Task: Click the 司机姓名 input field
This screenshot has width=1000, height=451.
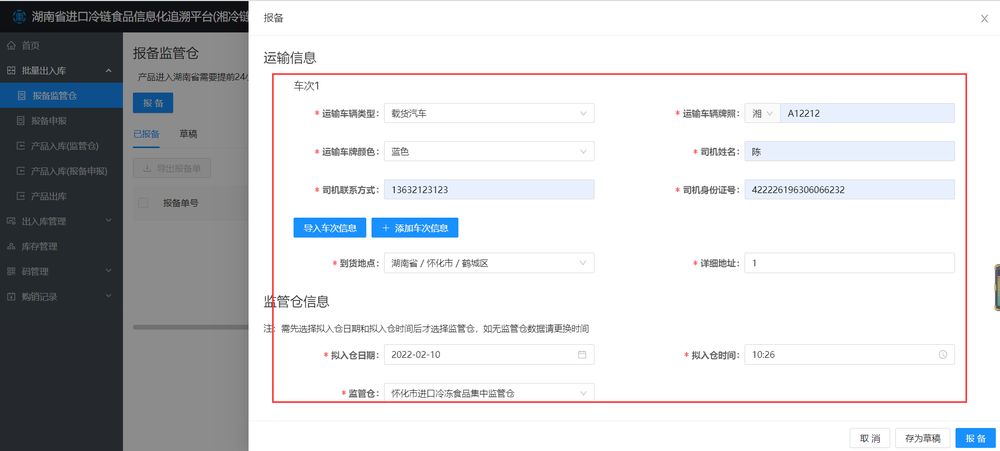Action: tap(849, 152)
